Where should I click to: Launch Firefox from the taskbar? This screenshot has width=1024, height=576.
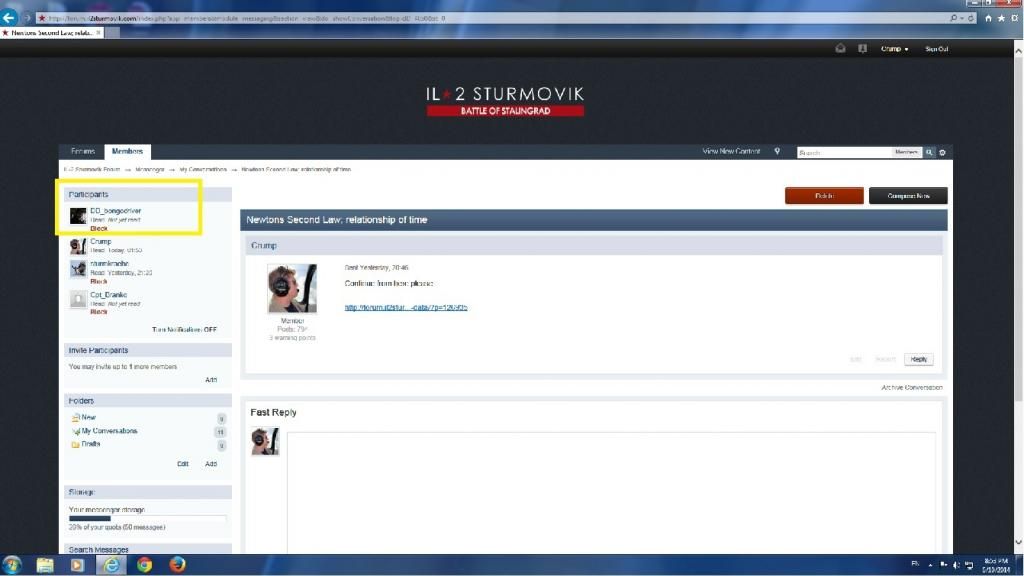[x=177, y=565]
